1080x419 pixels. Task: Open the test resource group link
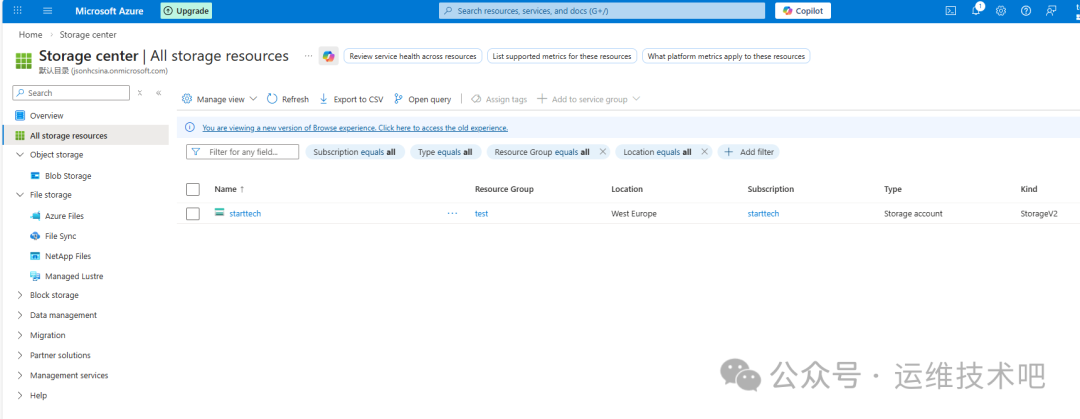(481, 214)
